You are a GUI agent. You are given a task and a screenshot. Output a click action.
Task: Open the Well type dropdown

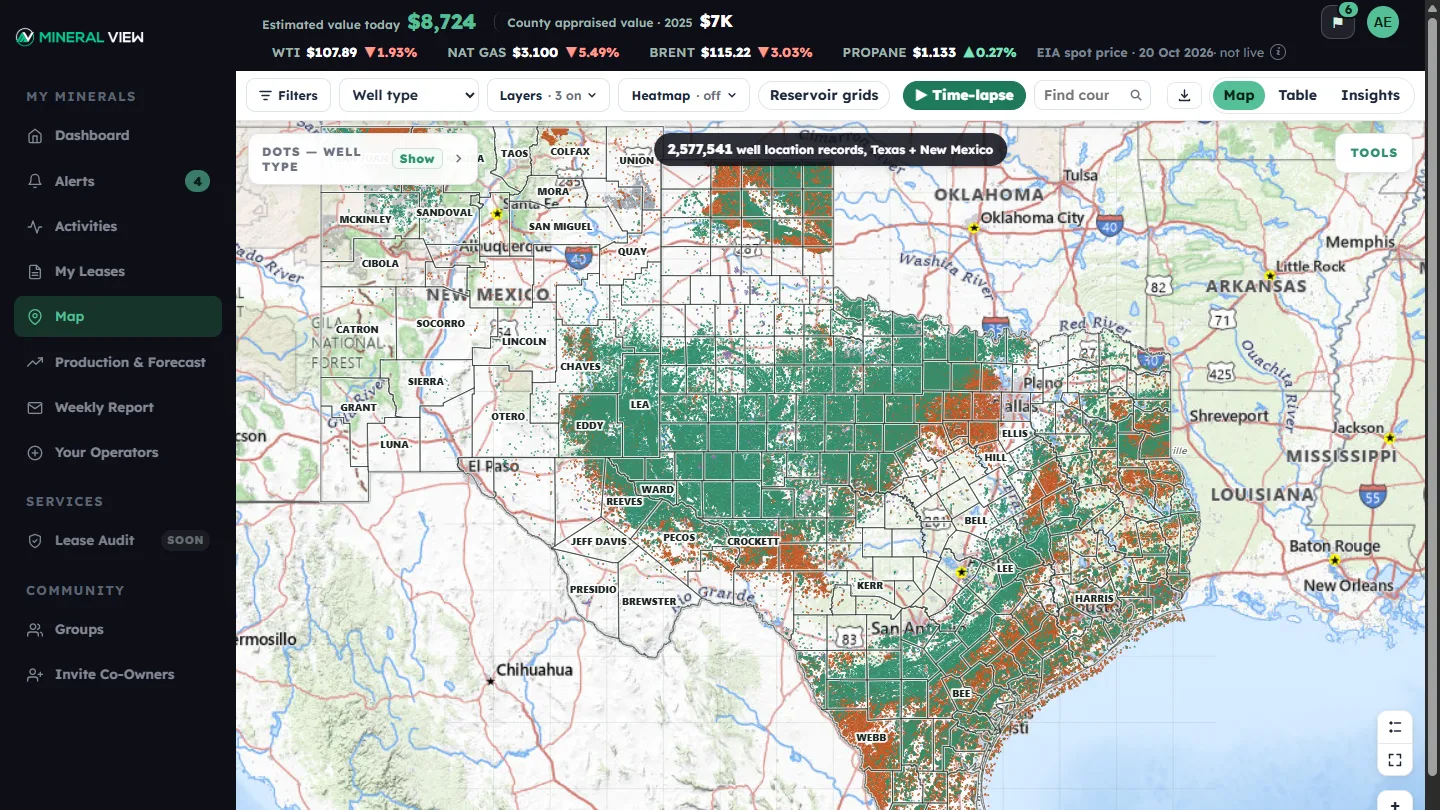[x=409, y=95]
